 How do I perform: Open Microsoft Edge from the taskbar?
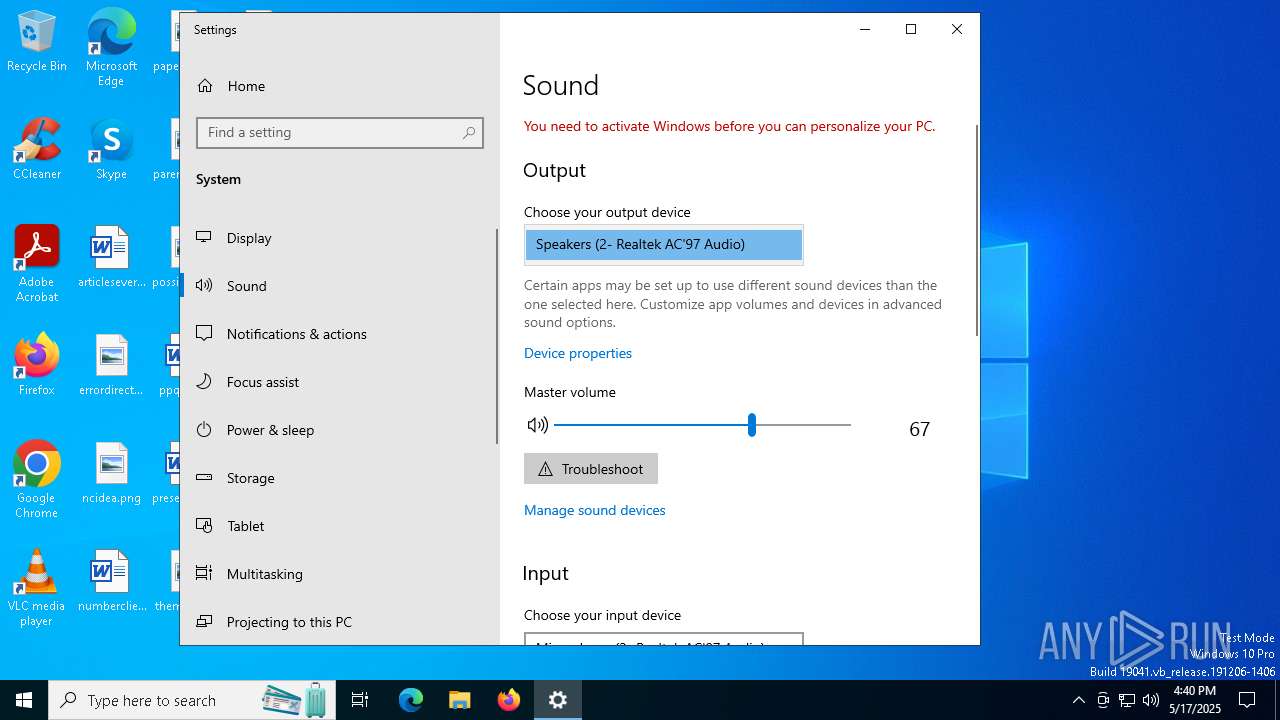(x=411, y=700)
